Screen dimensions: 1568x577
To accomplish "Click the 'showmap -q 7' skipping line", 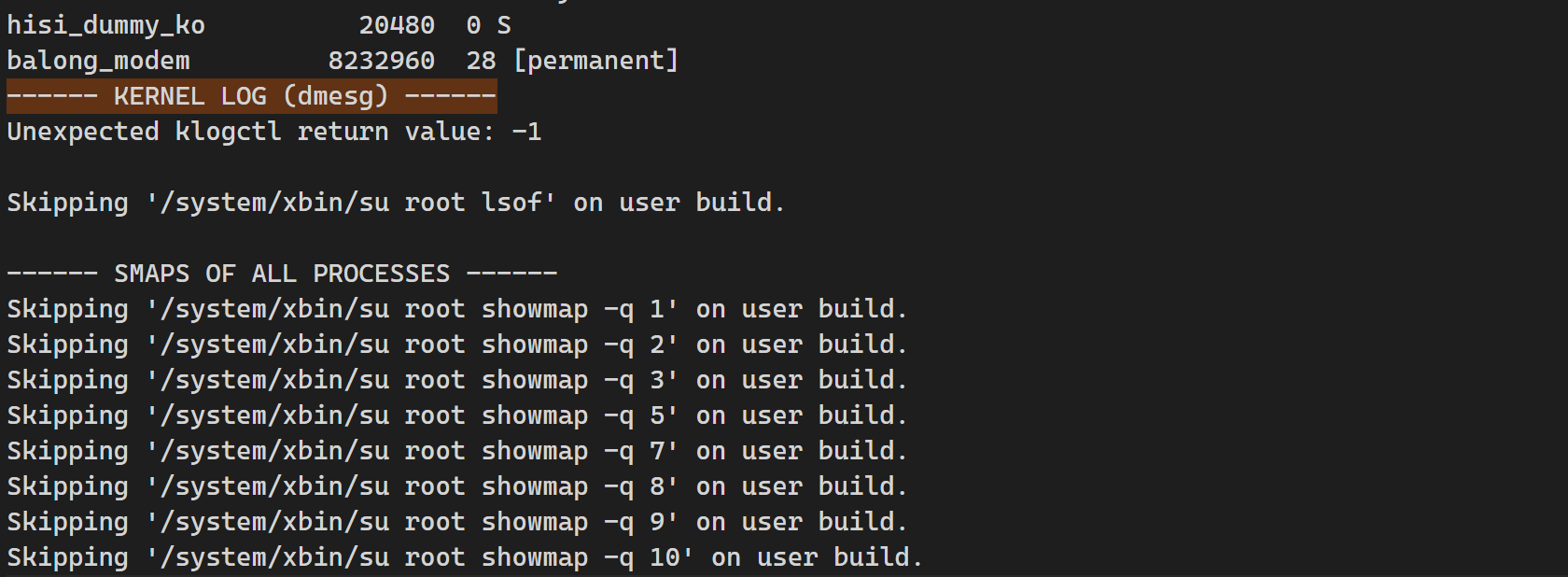I will (456, 451).
